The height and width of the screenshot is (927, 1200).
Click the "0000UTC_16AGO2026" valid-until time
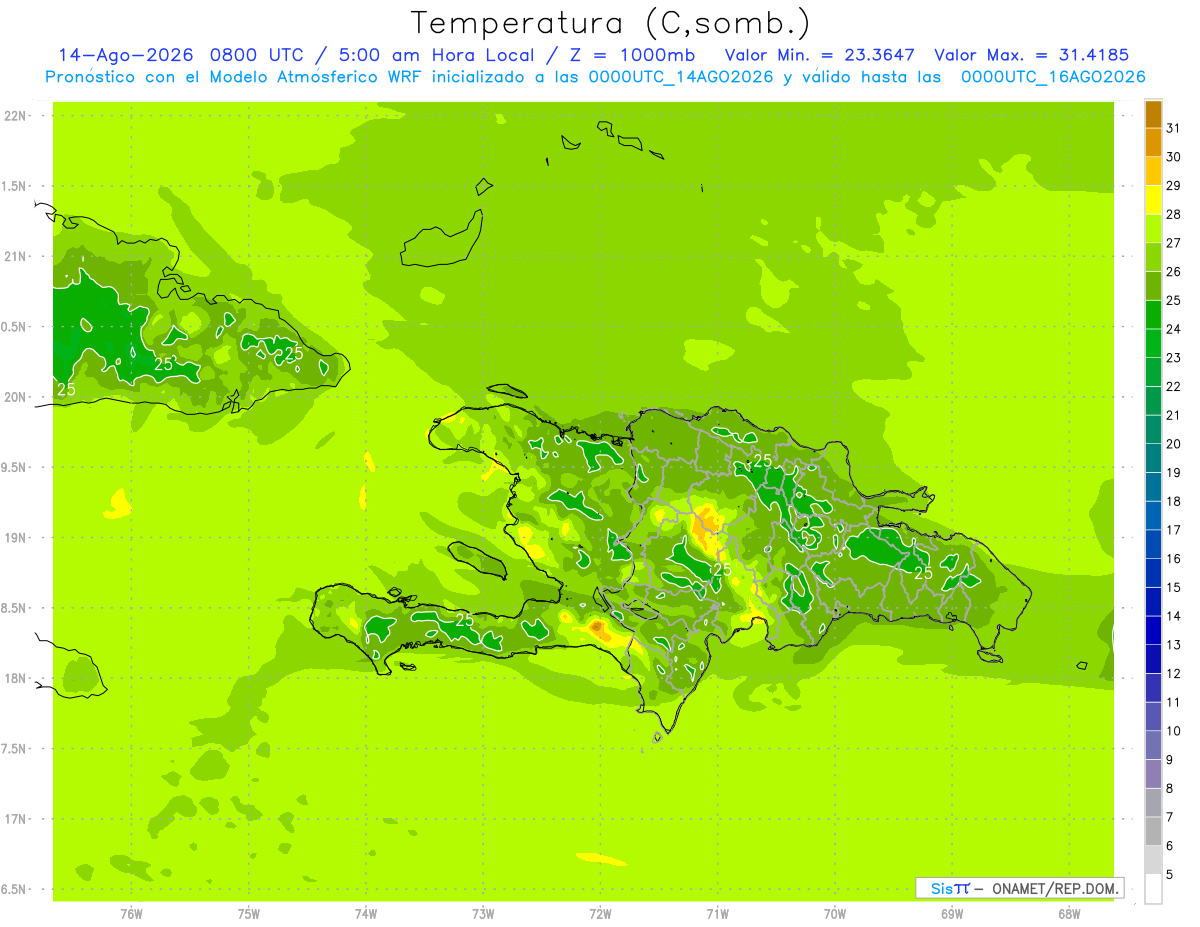pyautogui.click(x=1053, y=77)
